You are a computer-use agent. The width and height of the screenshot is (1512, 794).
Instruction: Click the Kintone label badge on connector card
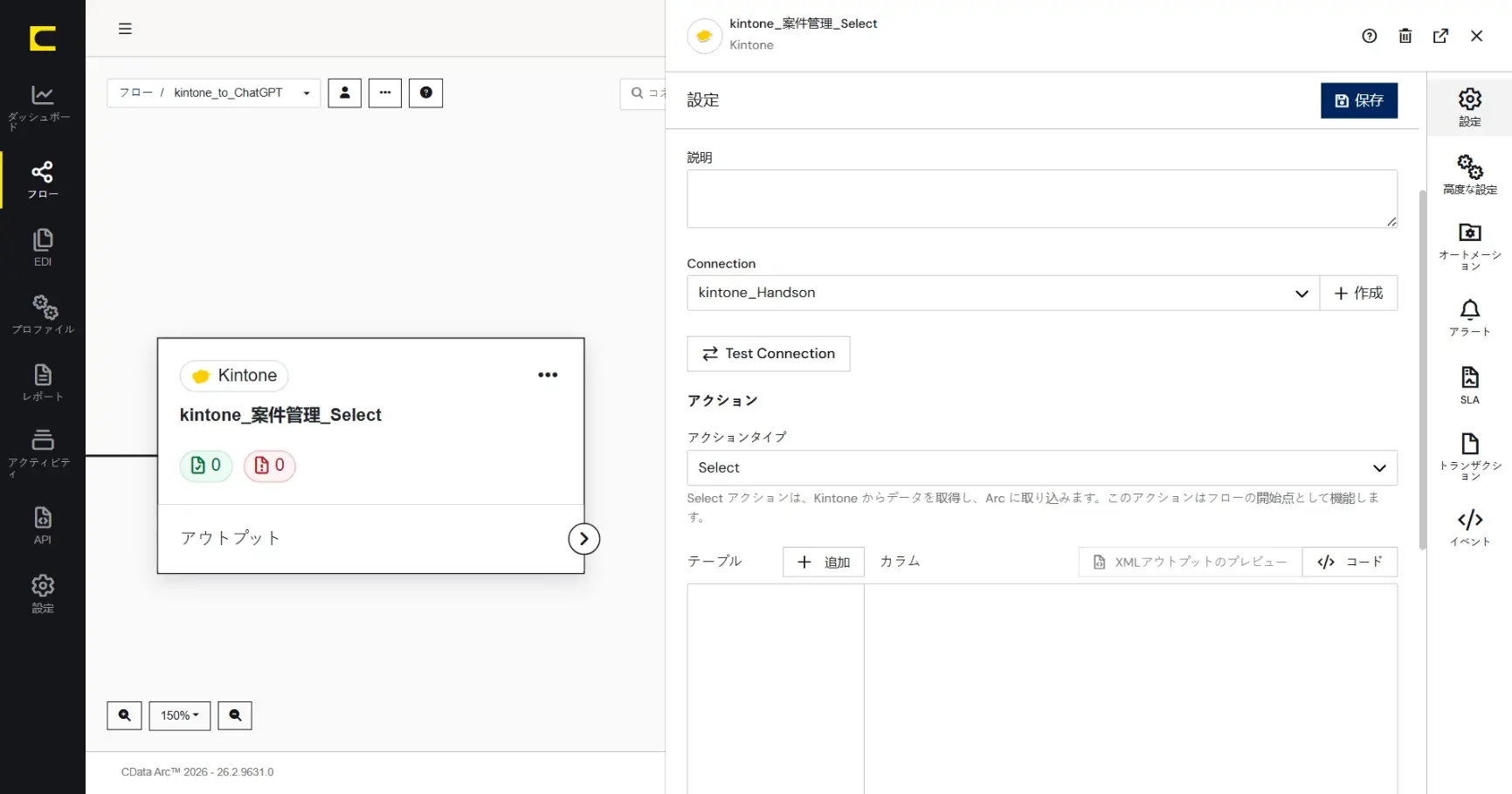(x=234, y=376)
